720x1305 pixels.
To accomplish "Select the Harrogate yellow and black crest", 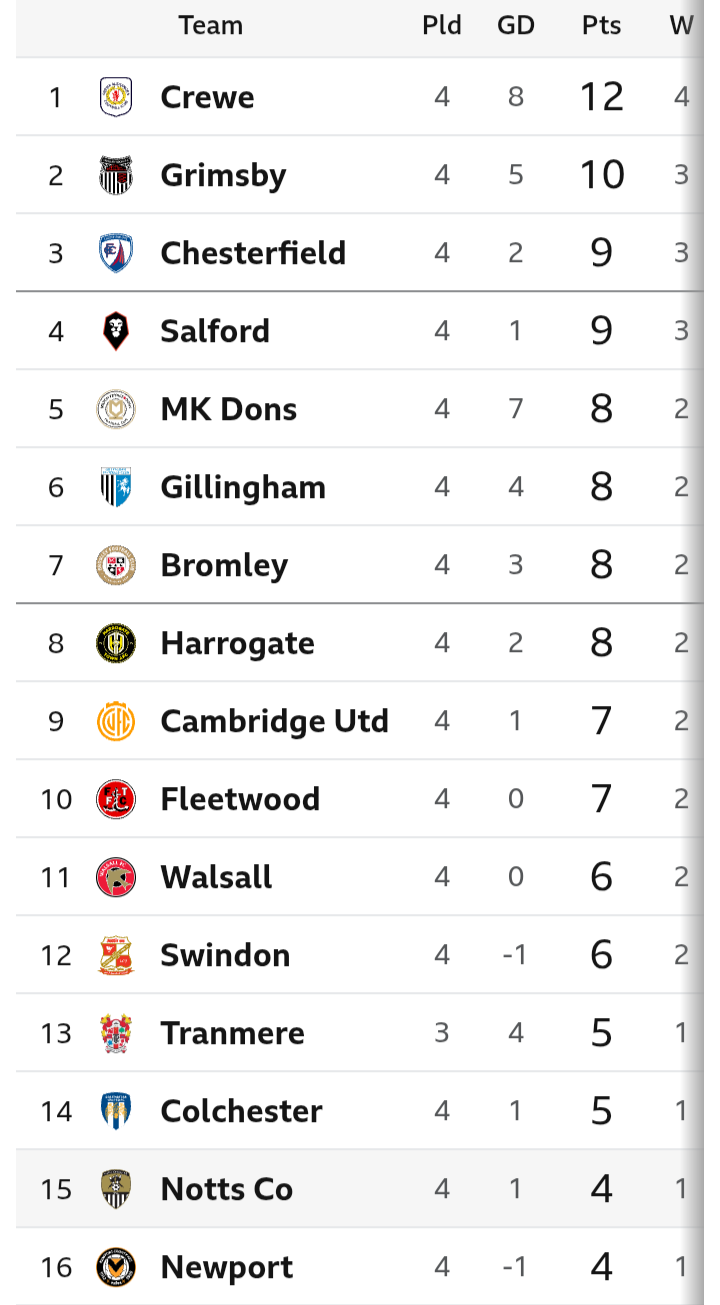I will [116, 643].
